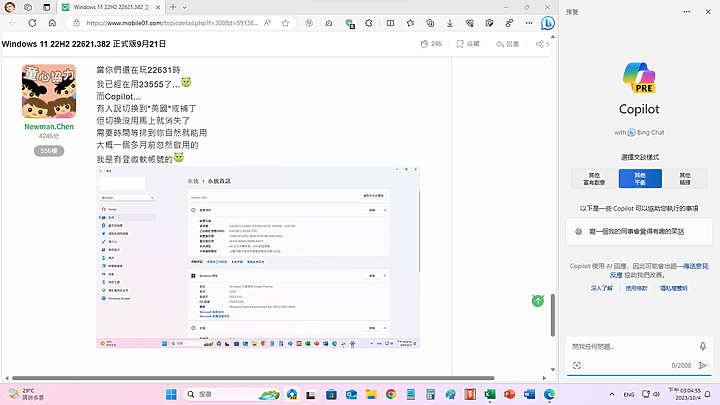
Task: Click the mobile01 address bar URL
Action: point(172,23)
